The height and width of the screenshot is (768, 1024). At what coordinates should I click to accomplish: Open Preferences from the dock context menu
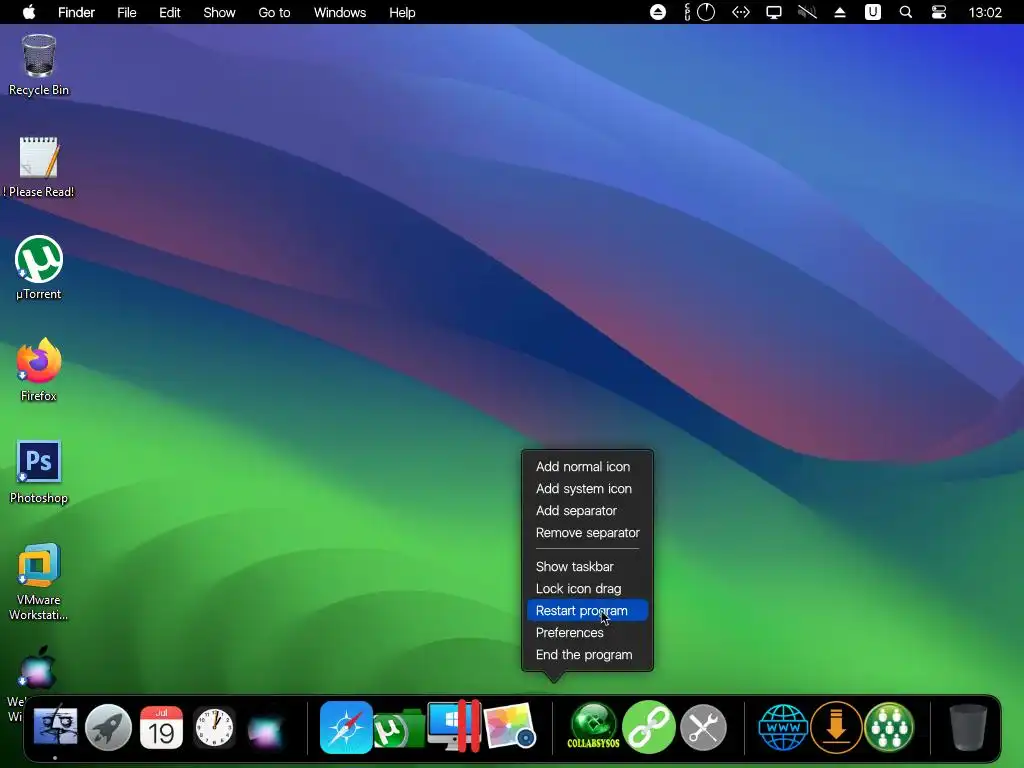point(569,633)
